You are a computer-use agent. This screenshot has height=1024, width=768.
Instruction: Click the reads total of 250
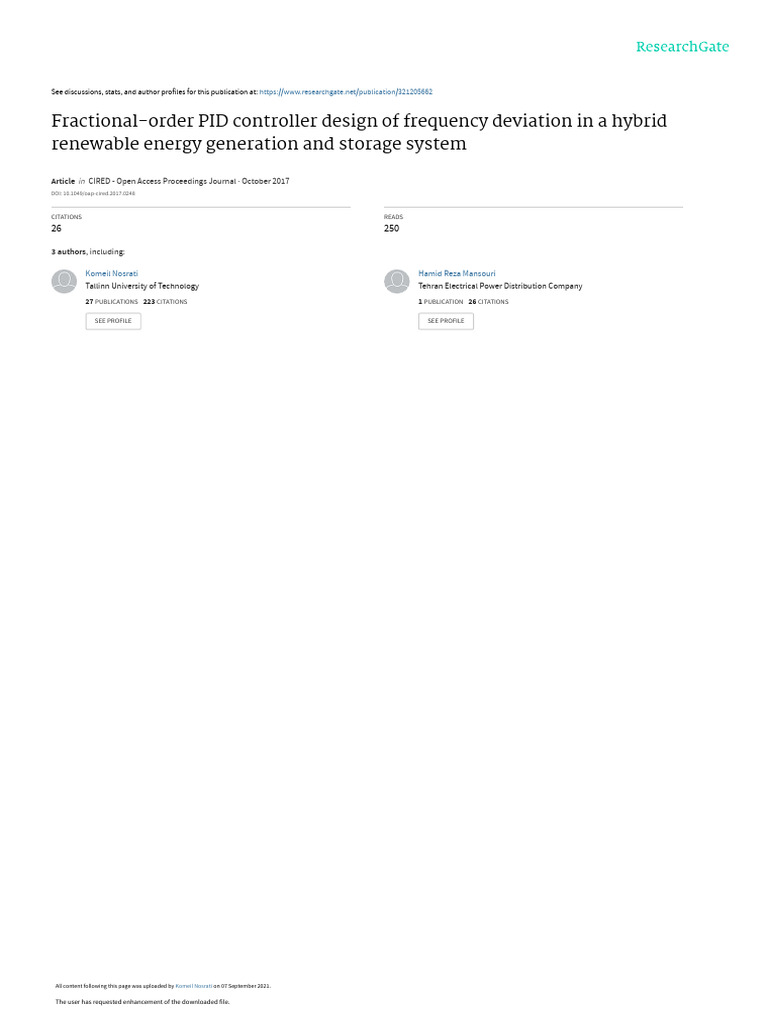pyautogui.click(x=391, y=228)
